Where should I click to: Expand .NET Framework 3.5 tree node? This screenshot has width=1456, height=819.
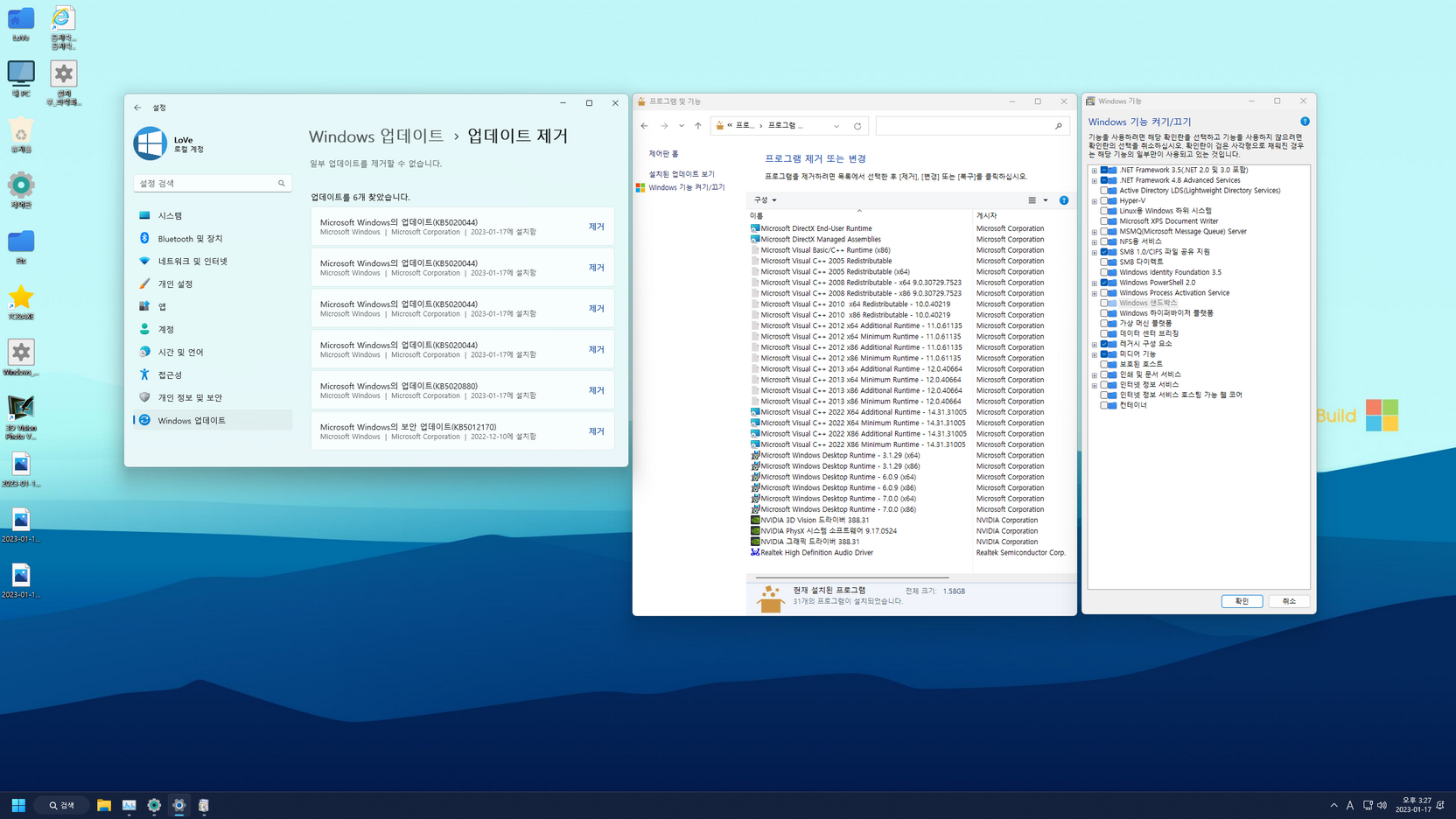[x=1095, y=171]
